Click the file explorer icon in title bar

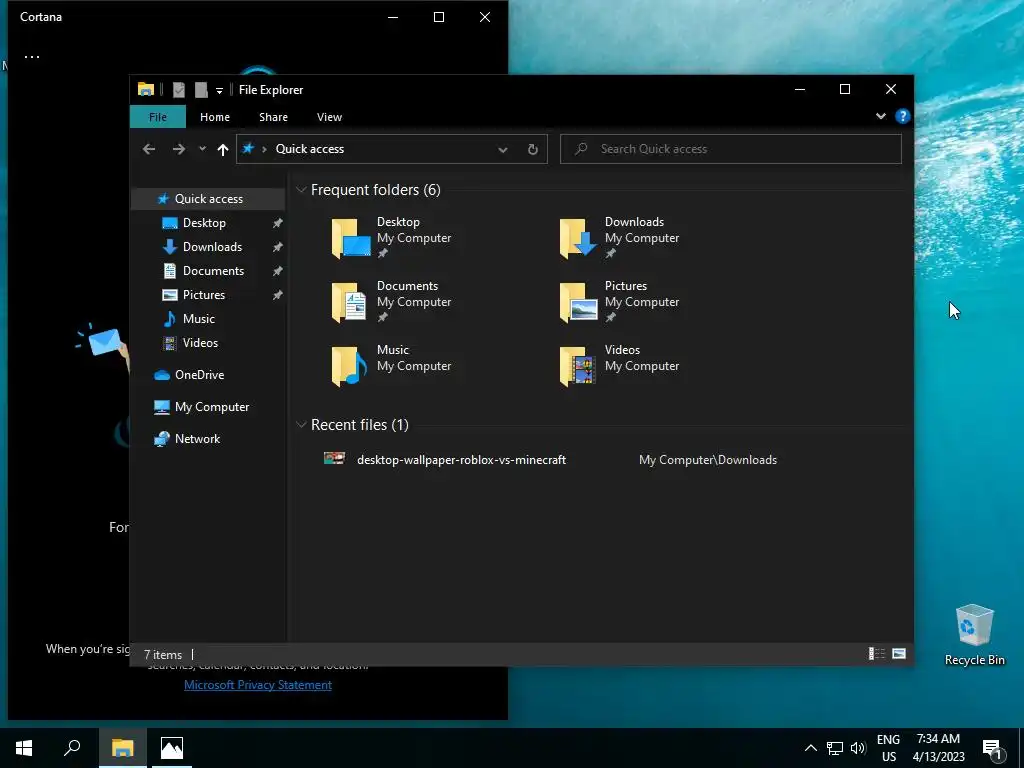tap(146, 89)
